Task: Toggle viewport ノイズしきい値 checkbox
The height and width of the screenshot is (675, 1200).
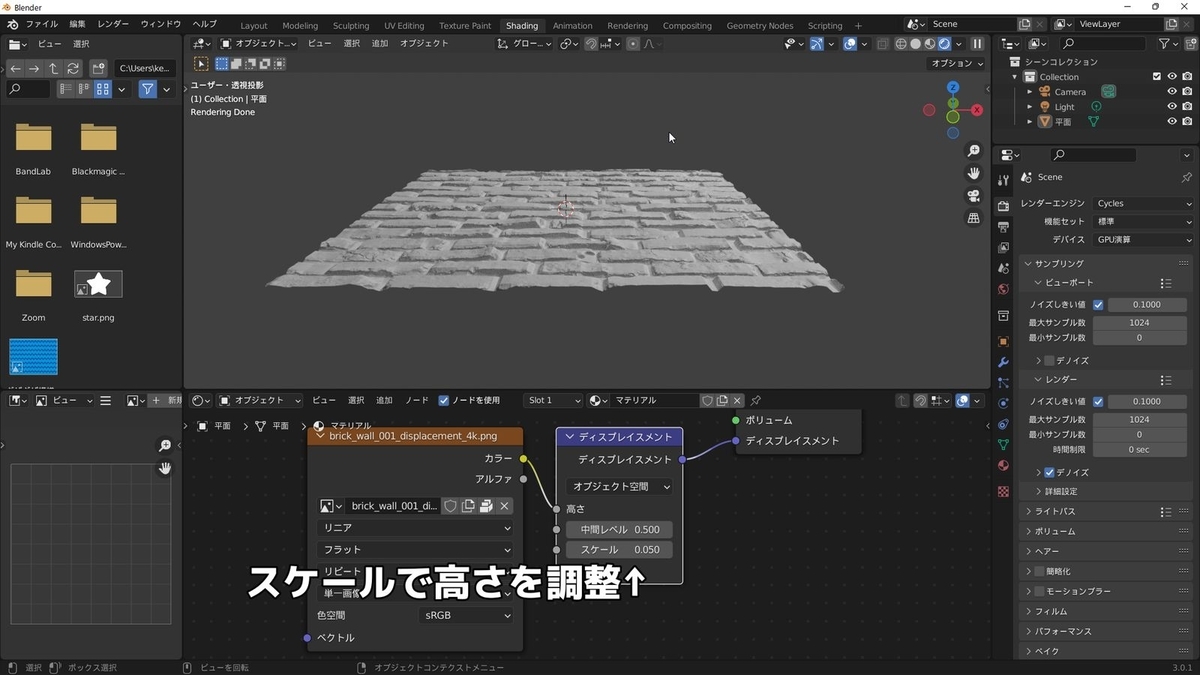Action: [1098, 304]
